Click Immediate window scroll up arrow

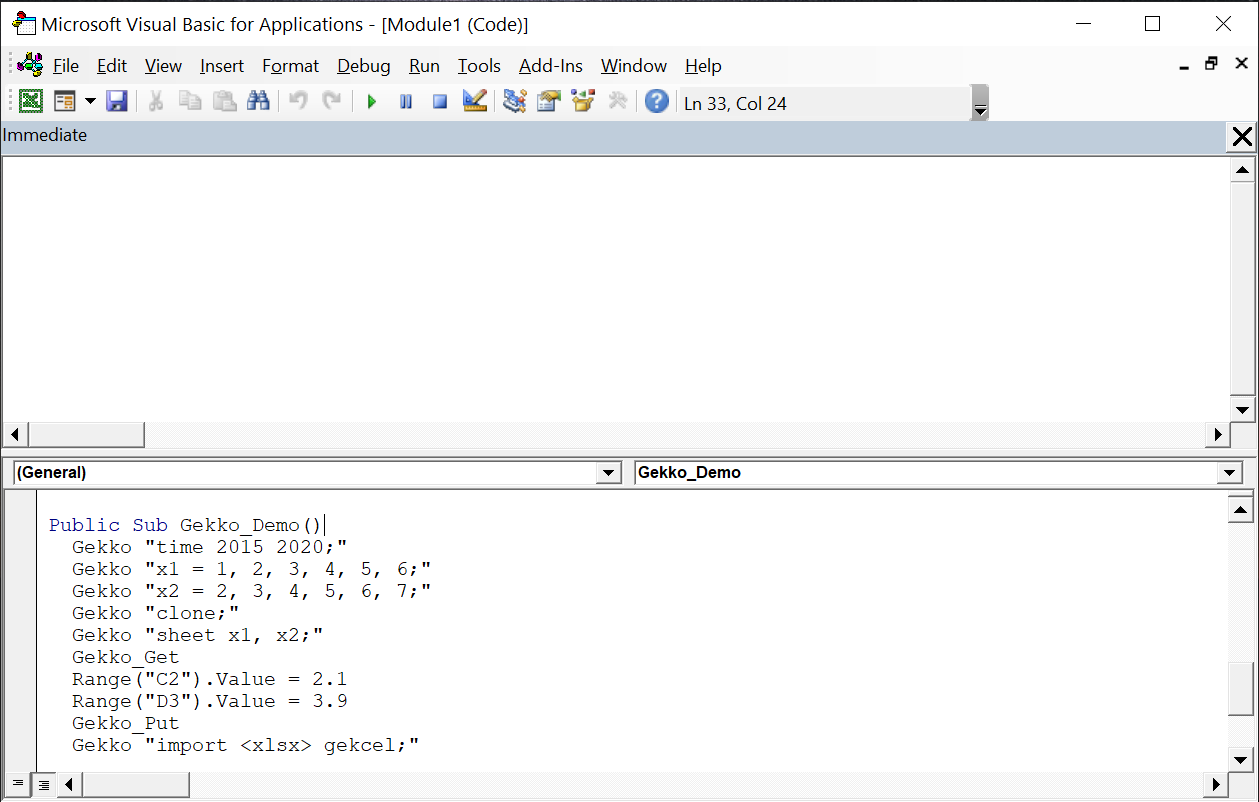1242,170
